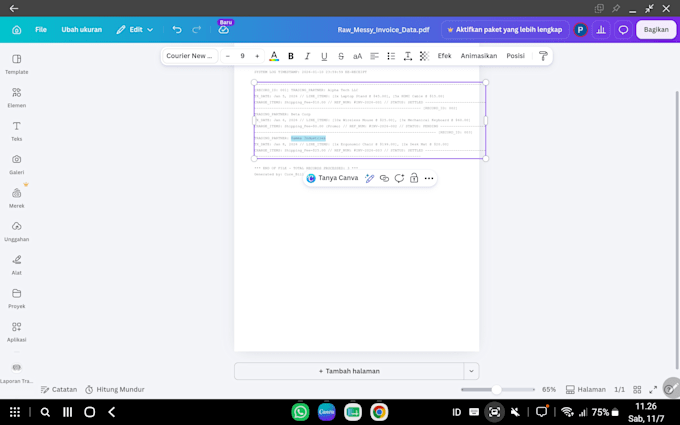Screen dimensions: 680x425
Task: Copy style with paint roller icon
Action: [x=543, y=56]
